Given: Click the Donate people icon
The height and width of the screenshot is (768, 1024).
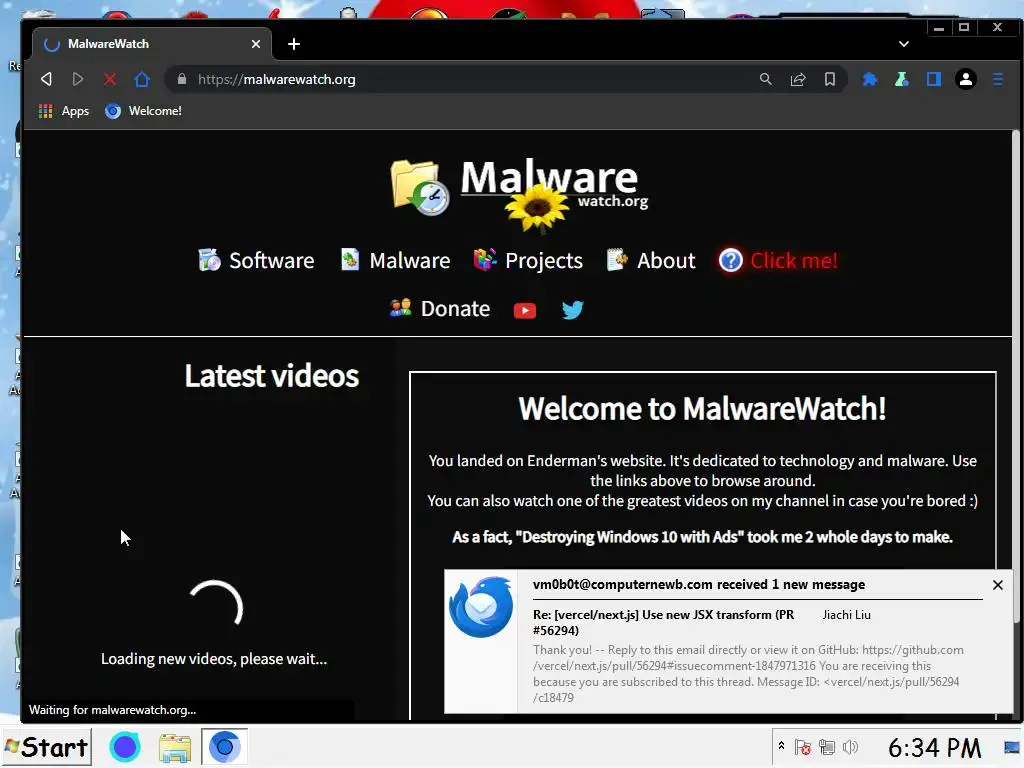Looking at the screenshot, I should [400, 307].
